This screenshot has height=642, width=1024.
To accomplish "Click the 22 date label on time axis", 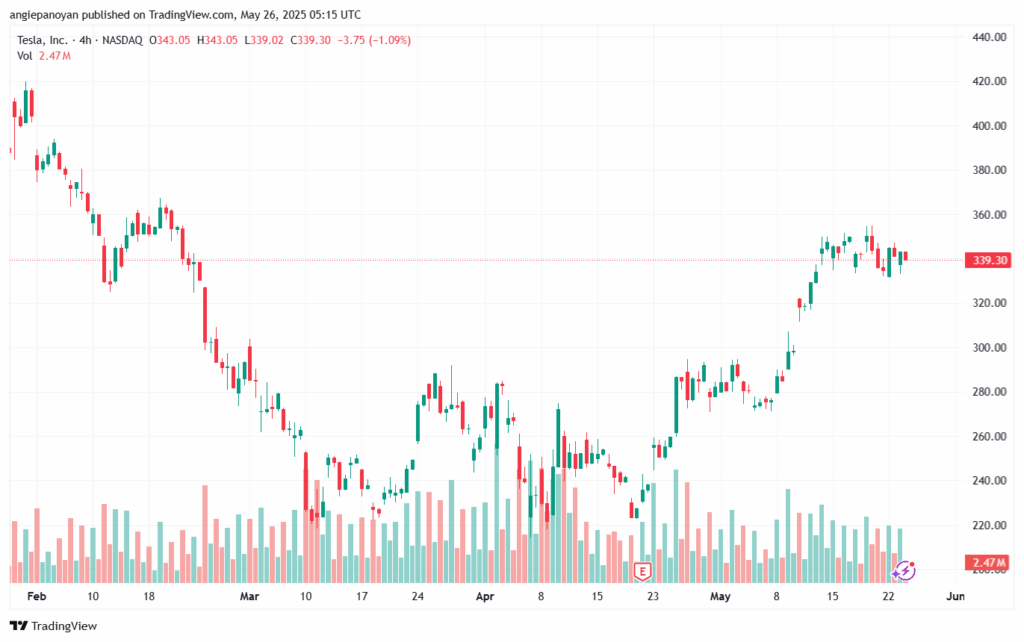I will [888, 596].
